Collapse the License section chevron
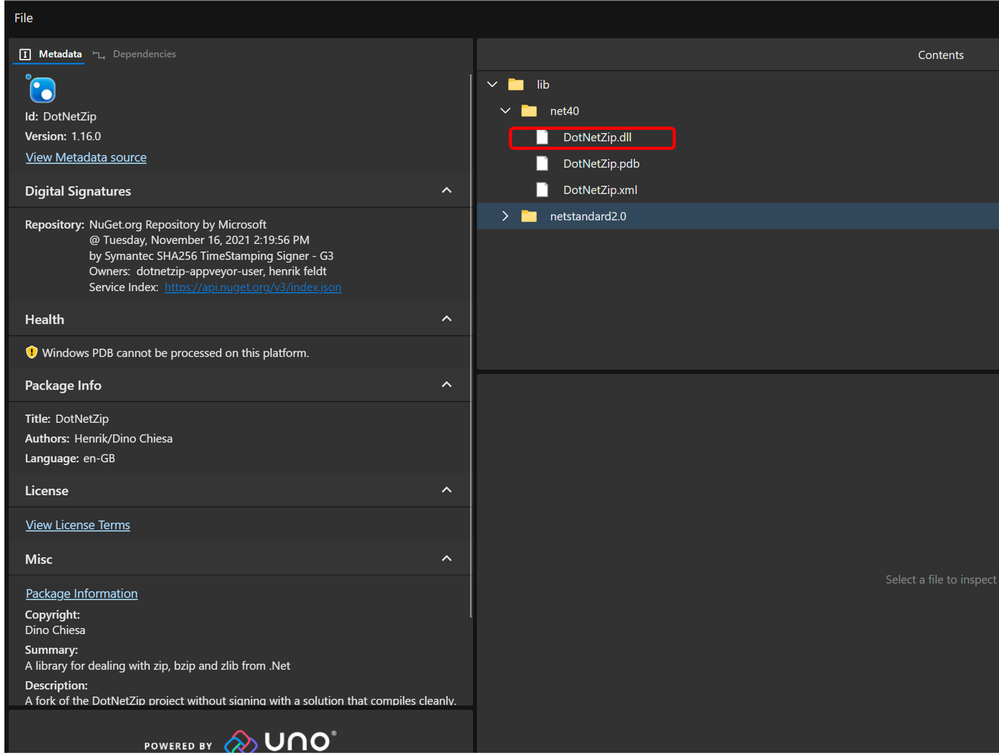The height and width of the screenshot is (754, 999). [x=447, y=491]
